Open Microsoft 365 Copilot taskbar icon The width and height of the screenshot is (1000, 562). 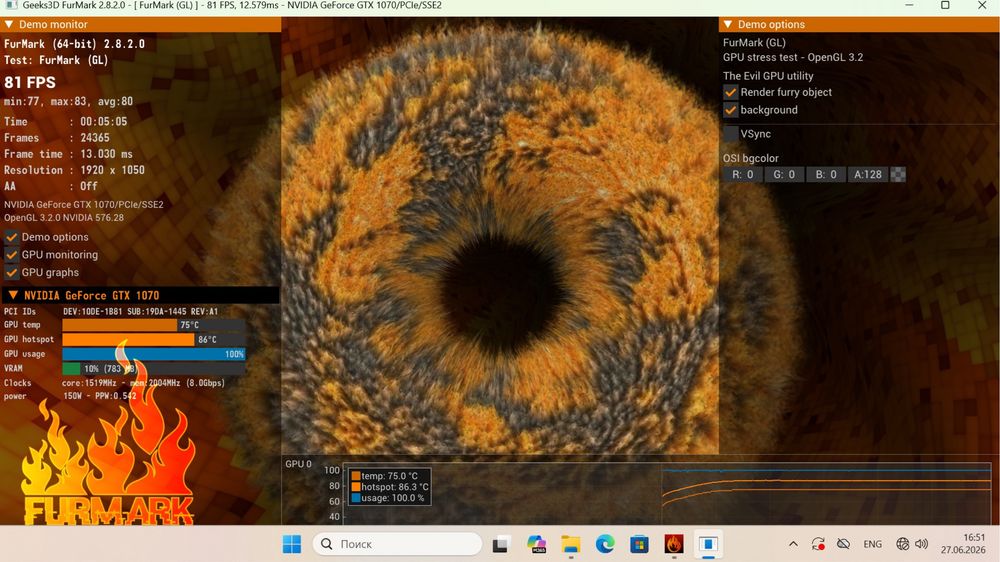point(536,544)
